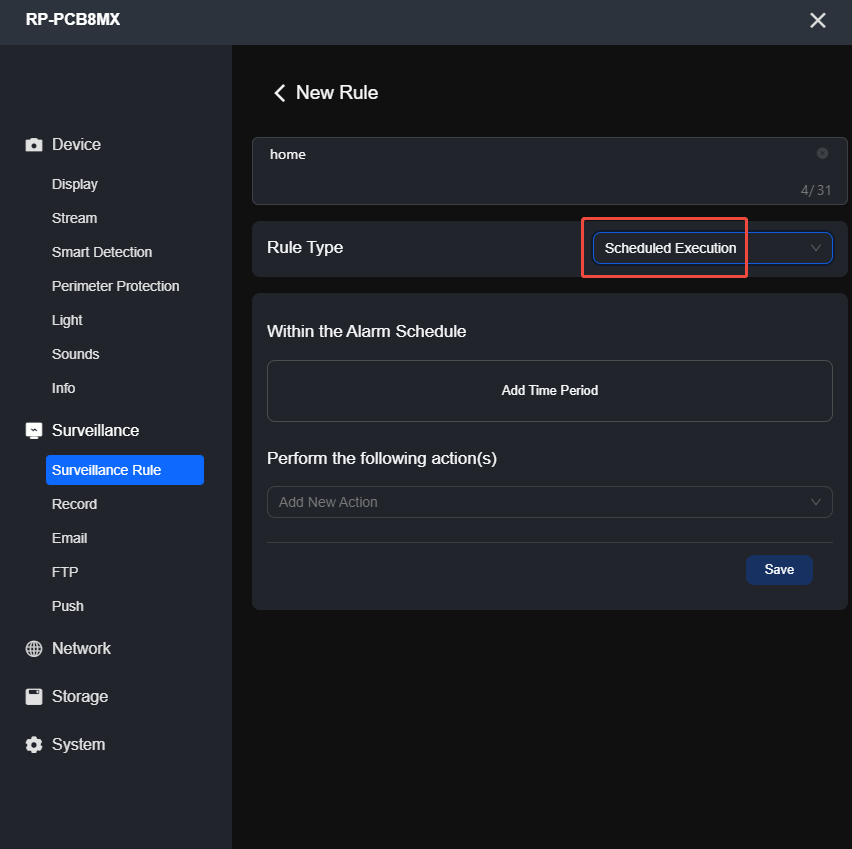Expand the Add New Action dropdown
This screenshot has width=852, height=849.
point(549,501)
